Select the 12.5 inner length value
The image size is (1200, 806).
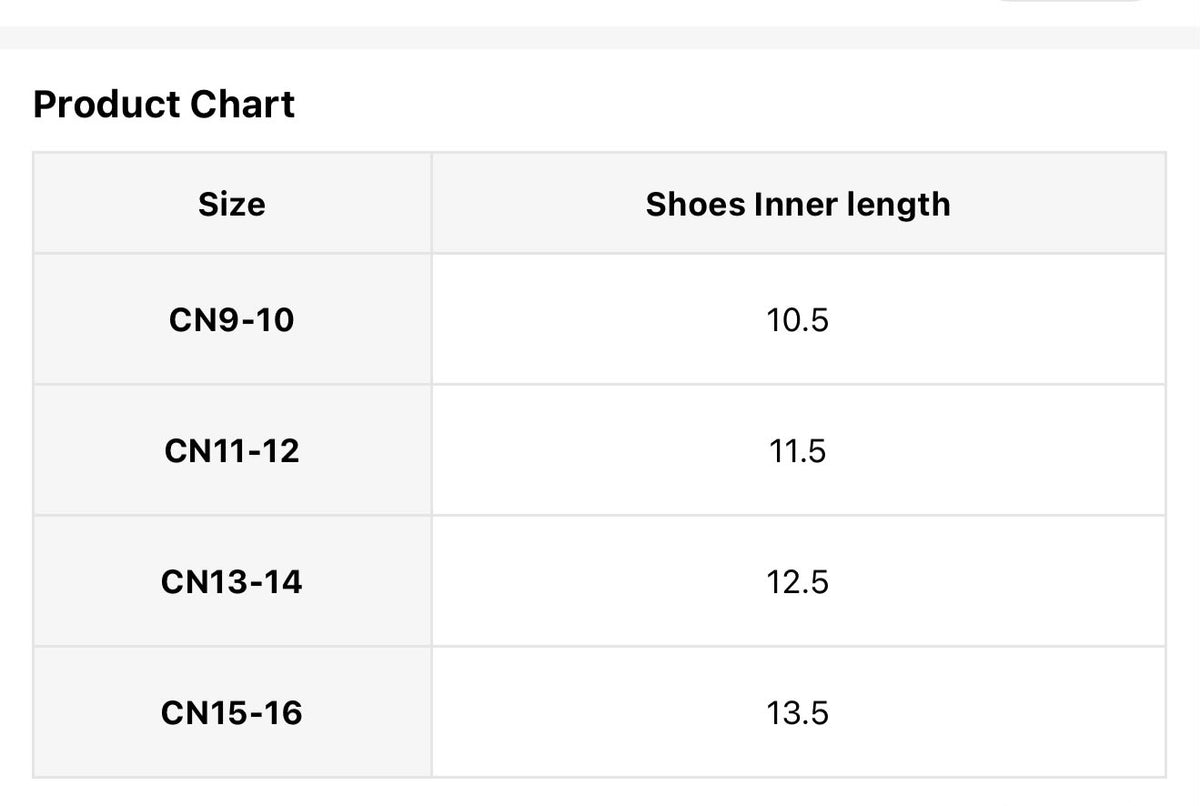798,582
